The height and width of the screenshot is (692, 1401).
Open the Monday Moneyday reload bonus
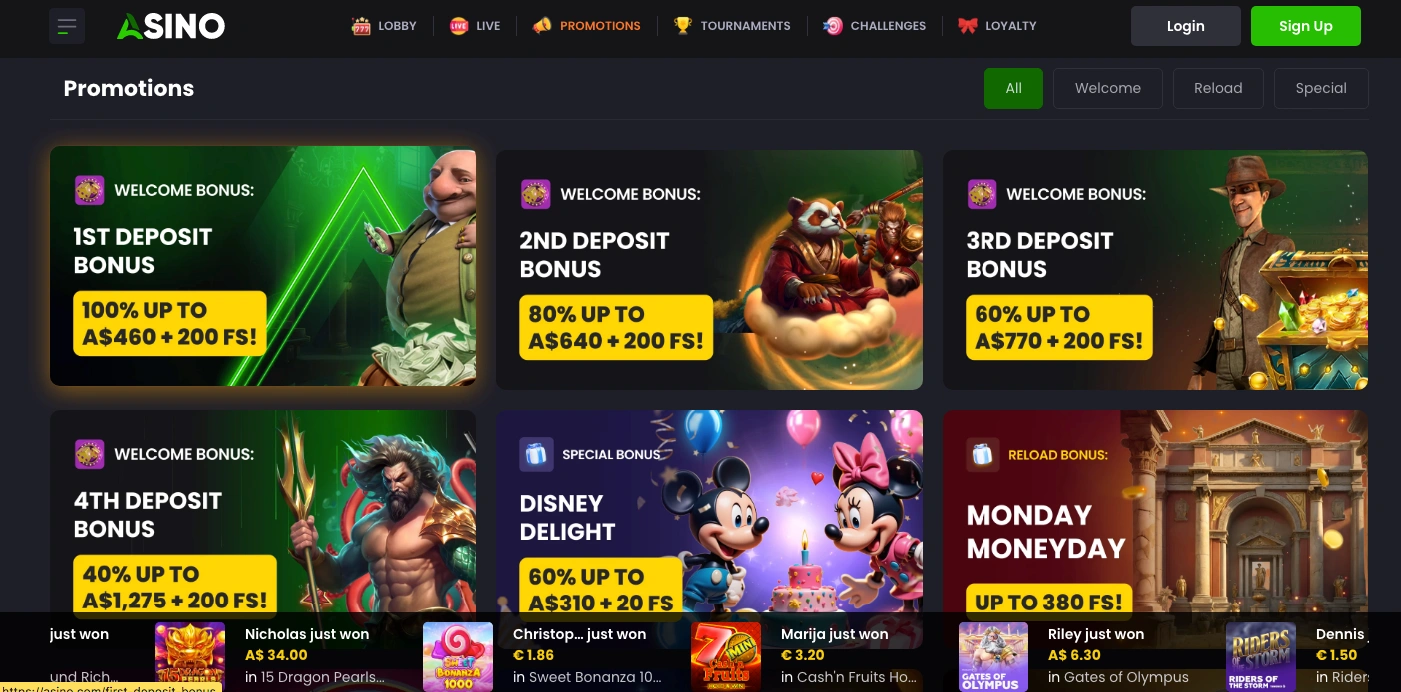click(x=1155, y=511)
